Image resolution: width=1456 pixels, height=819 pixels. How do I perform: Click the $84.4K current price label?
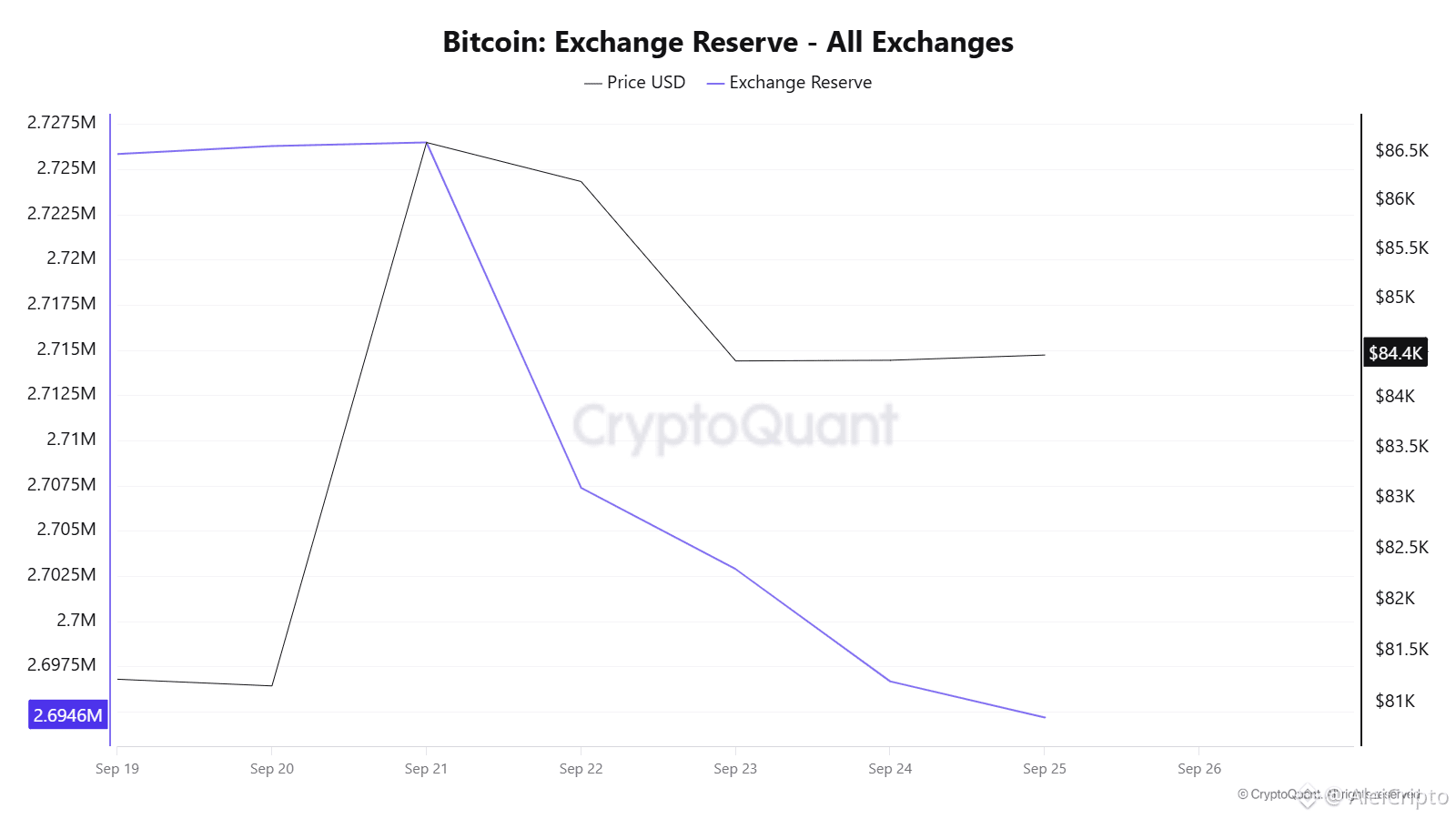[x=1395, y=353]
